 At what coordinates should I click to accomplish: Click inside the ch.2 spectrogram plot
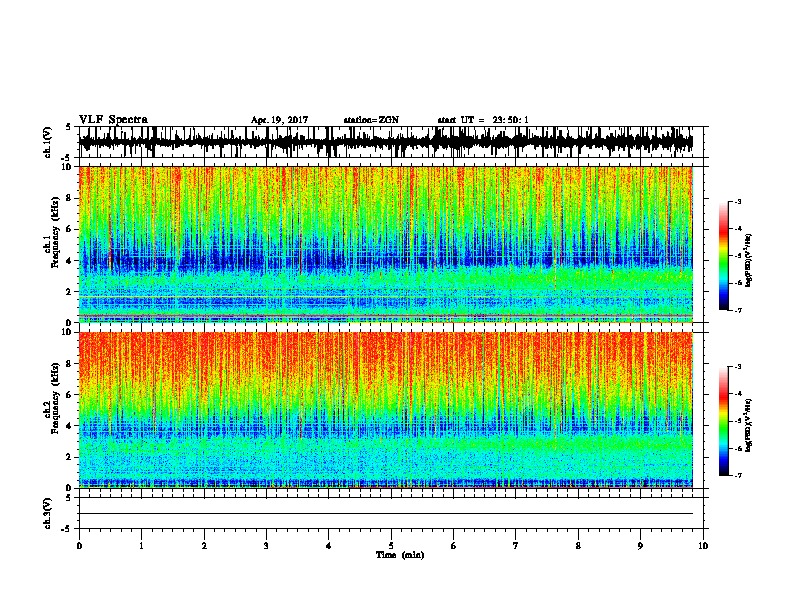pos(386,410)
